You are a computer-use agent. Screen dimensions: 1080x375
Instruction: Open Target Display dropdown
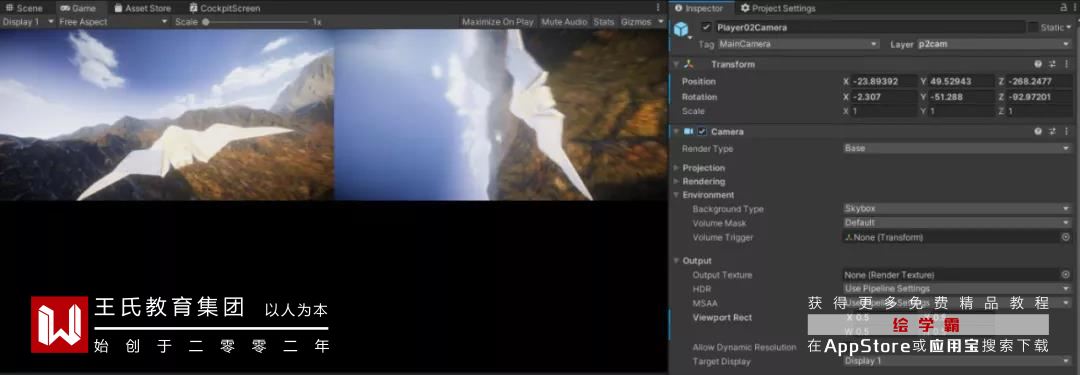957,361
